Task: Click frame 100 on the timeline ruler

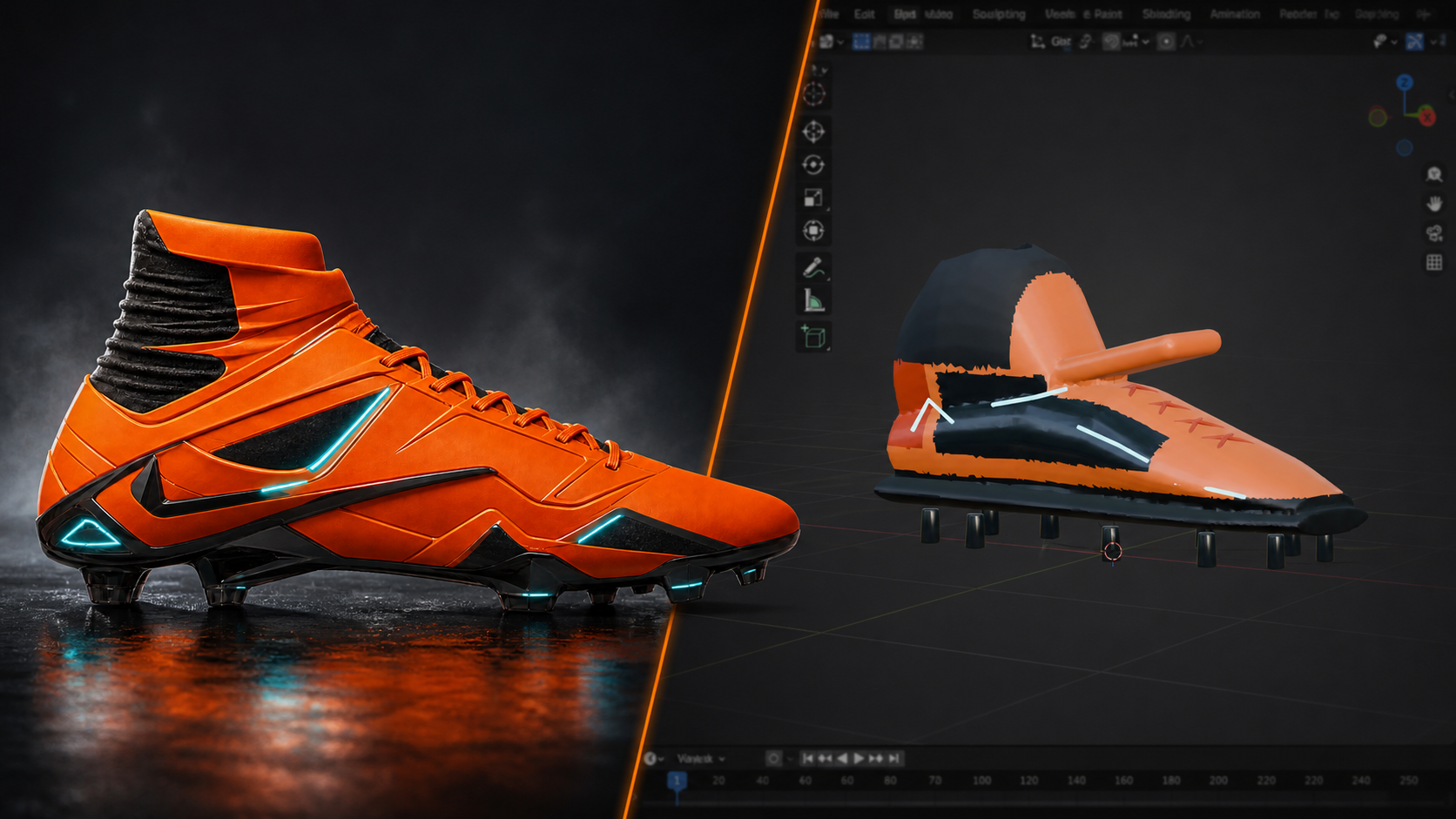Action: pos(981,781)
